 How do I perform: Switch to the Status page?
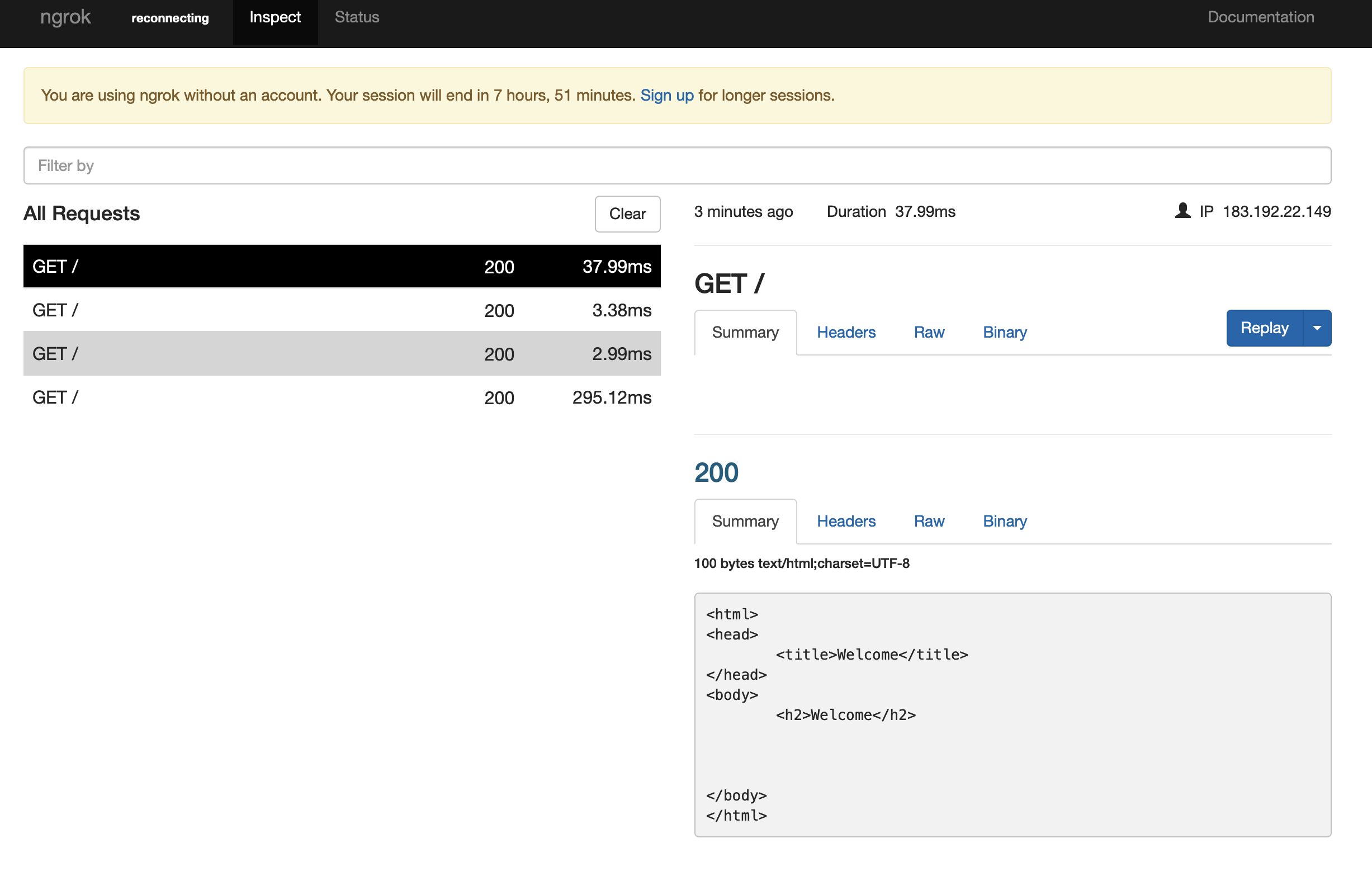(357, 17)
